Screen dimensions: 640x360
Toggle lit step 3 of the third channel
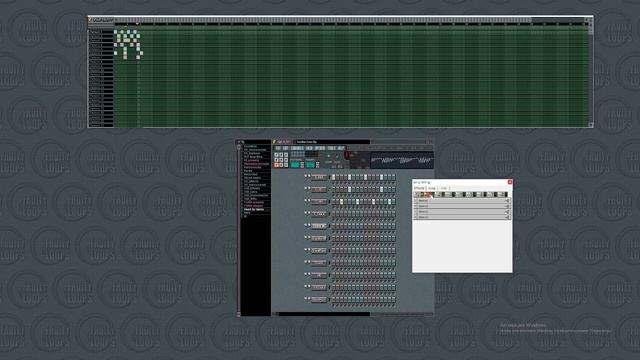click(342, 202)
